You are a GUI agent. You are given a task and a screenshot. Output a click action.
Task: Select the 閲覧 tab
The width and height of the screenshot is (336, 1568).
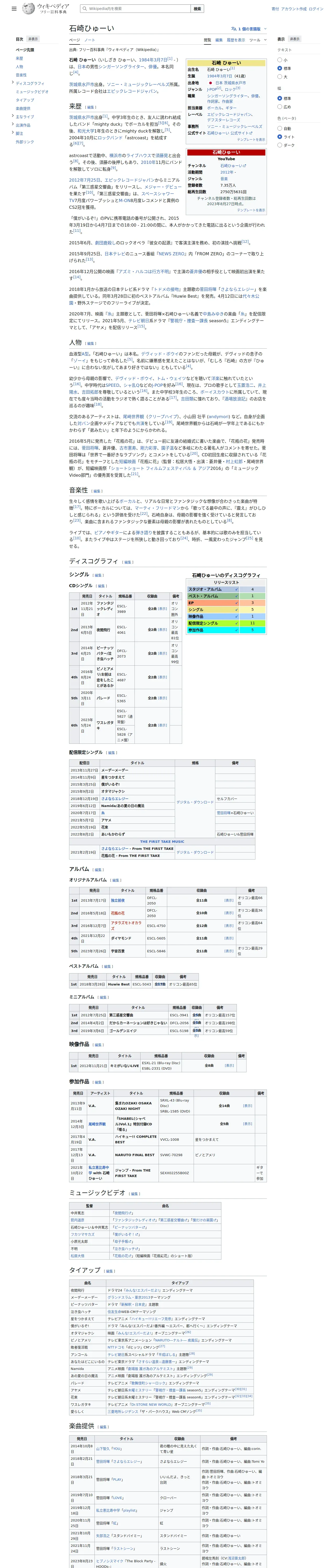207,40
